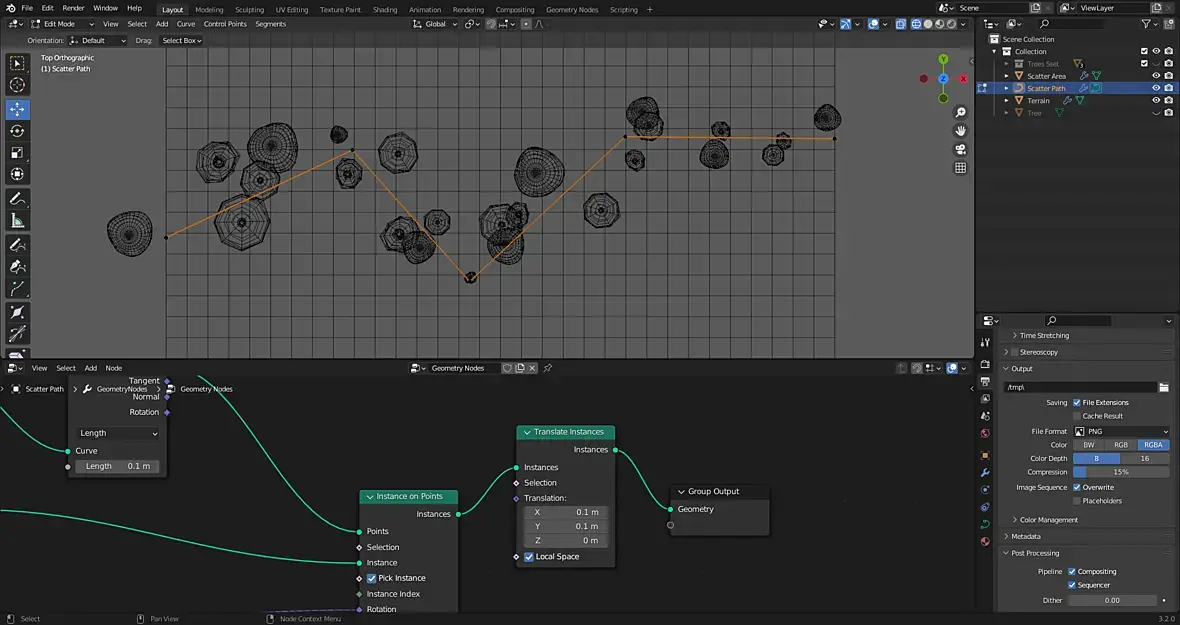Image resolution: width=1180 pixels, height=625 pixels.
Task: Select the Move tool
Action: point(17,109)
